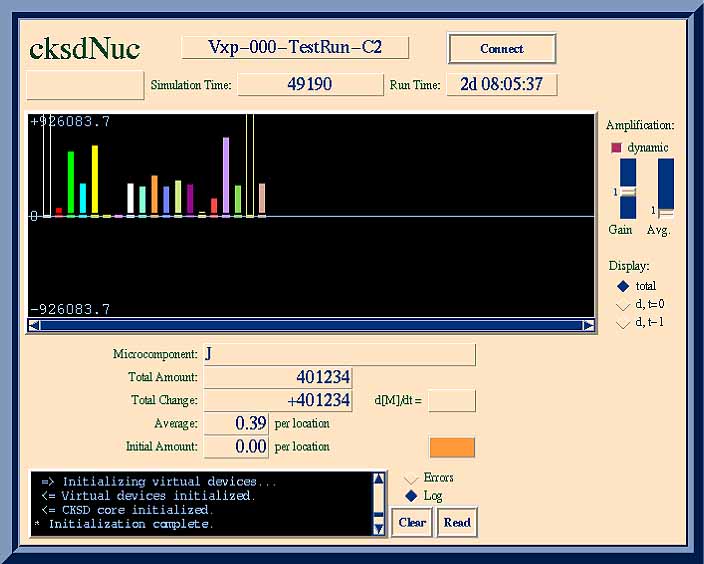Choose the d, t-1 display mode
The width and height of the screenshot is (704, 564).
pos(623,323)
